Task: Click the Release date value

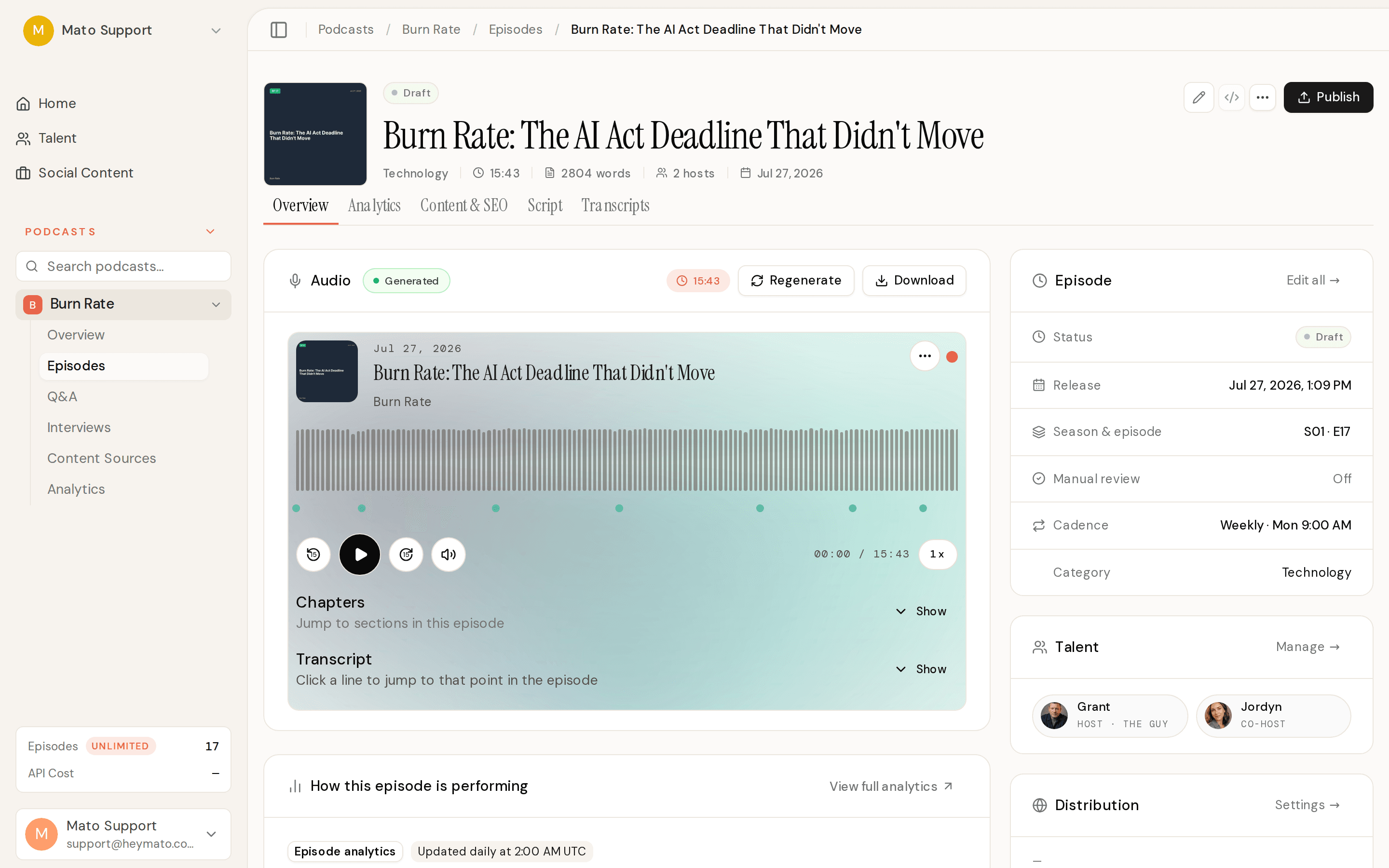Action: 1290,385
